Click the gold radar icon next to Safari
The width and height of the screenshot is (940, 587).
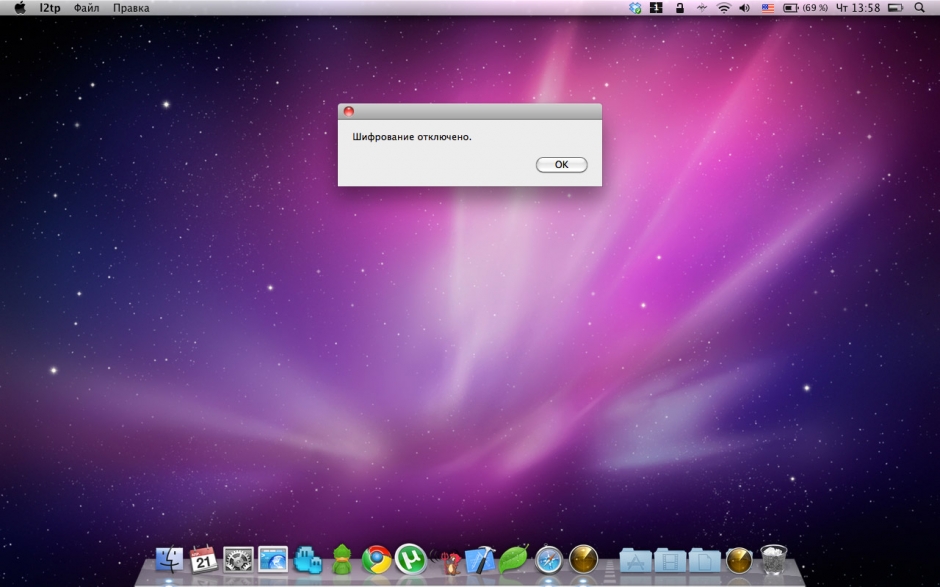583,560
